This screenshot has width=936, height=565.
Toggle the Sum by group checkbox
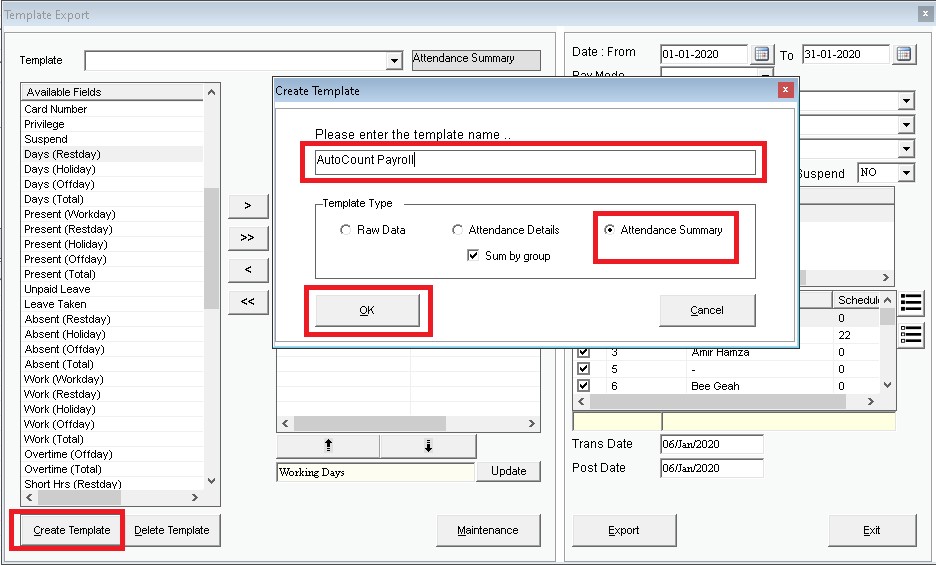[x=474, y=256]
